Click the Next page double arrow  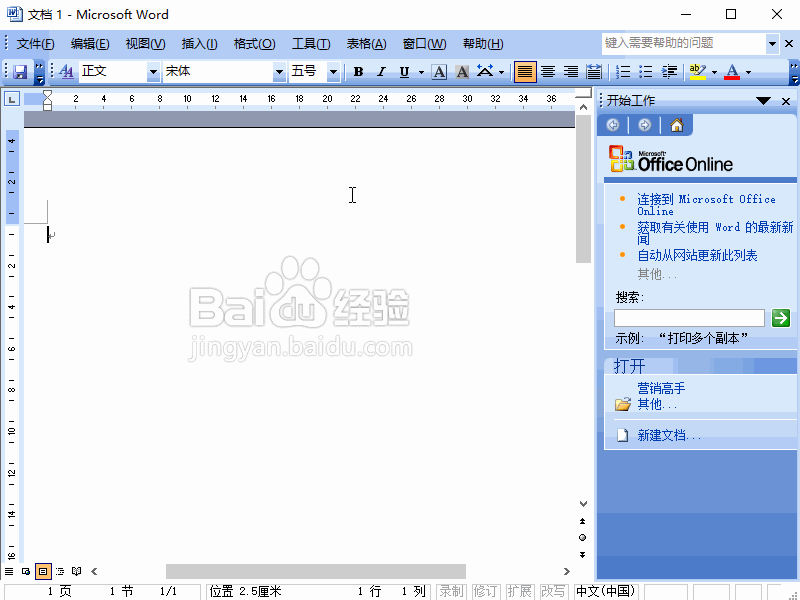(583, 555)
